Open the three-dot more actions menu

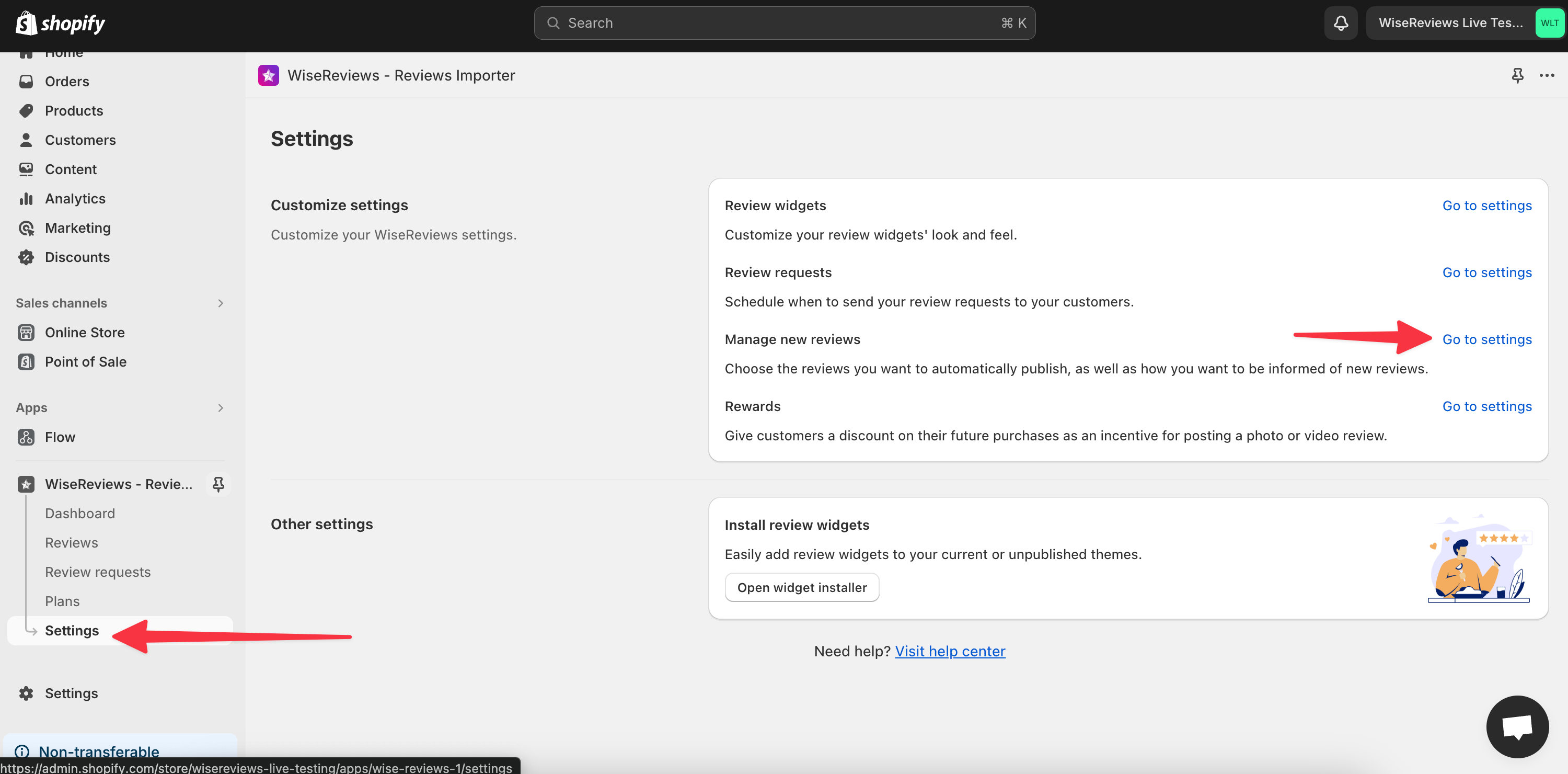tap(1547, 75)
